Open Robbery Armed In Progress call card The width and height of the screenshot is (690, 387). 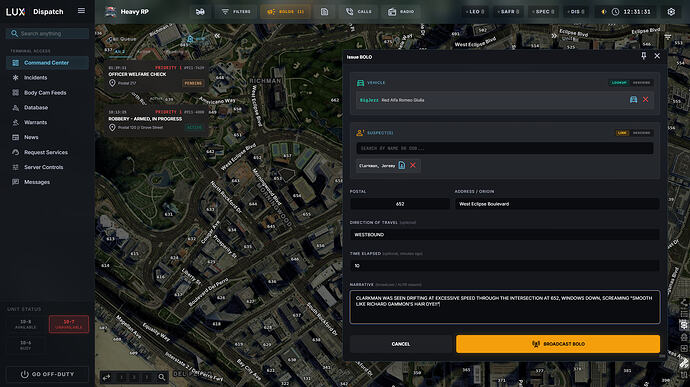[156, 120]
